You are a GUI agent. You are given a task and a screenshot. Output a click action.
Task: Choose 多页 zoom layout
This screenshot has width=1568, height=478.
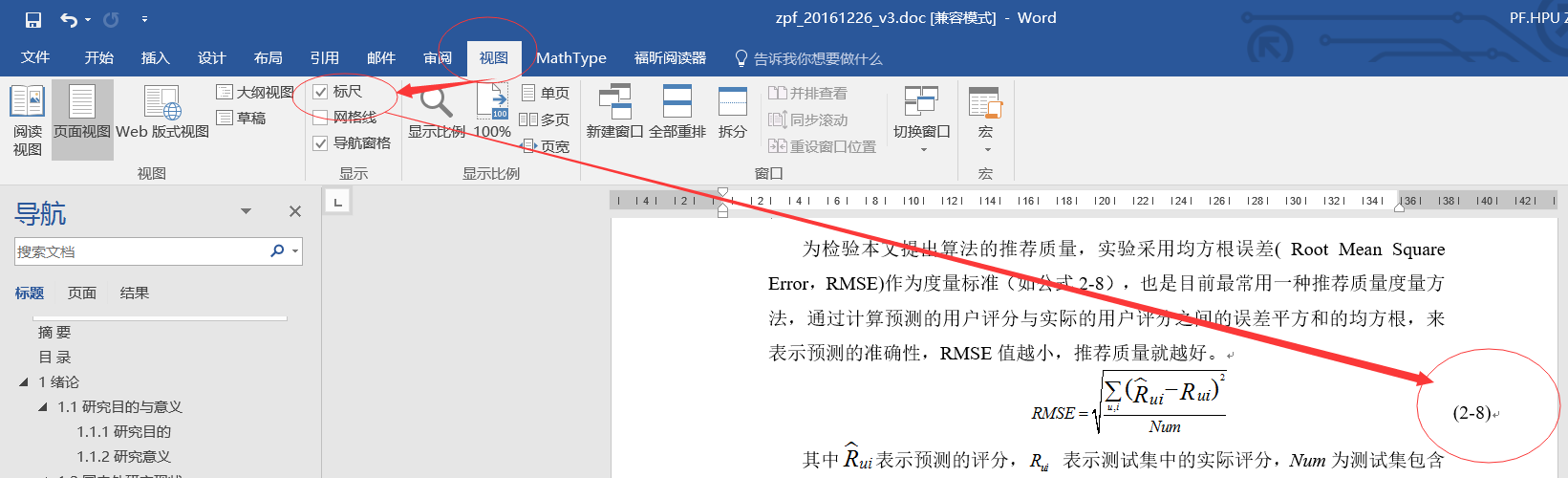click(x=546, y=119)
